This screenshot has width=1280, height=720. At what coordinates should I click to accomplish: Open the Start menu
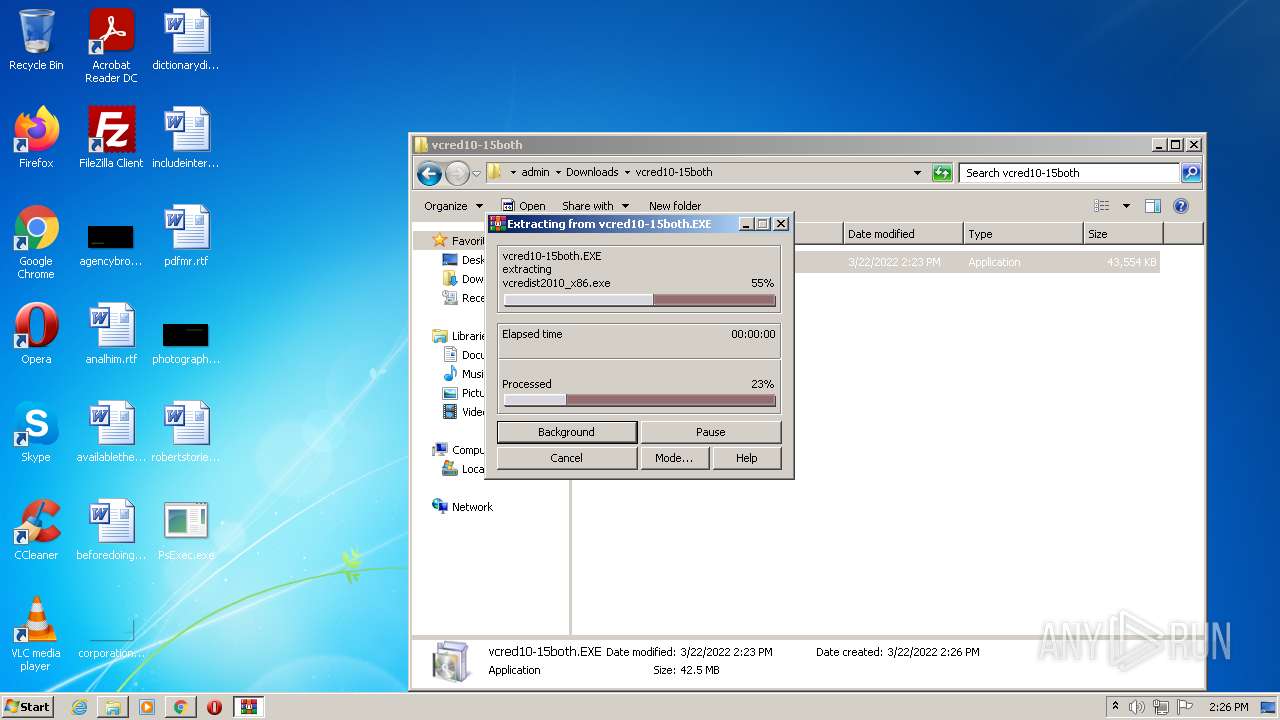click(x=27, y=707)
